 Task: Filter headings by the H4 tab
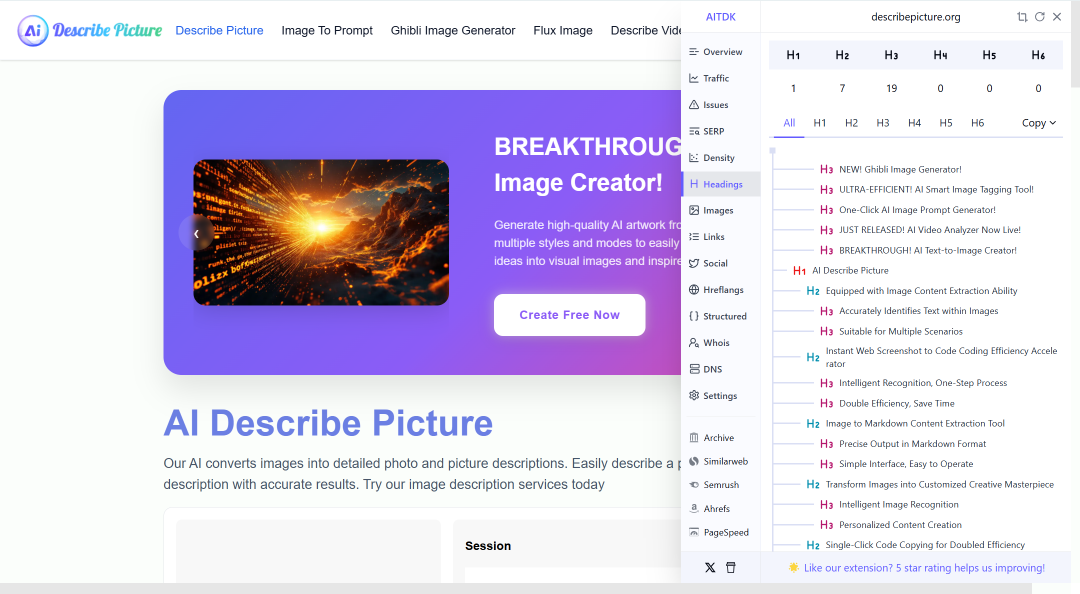915,123
